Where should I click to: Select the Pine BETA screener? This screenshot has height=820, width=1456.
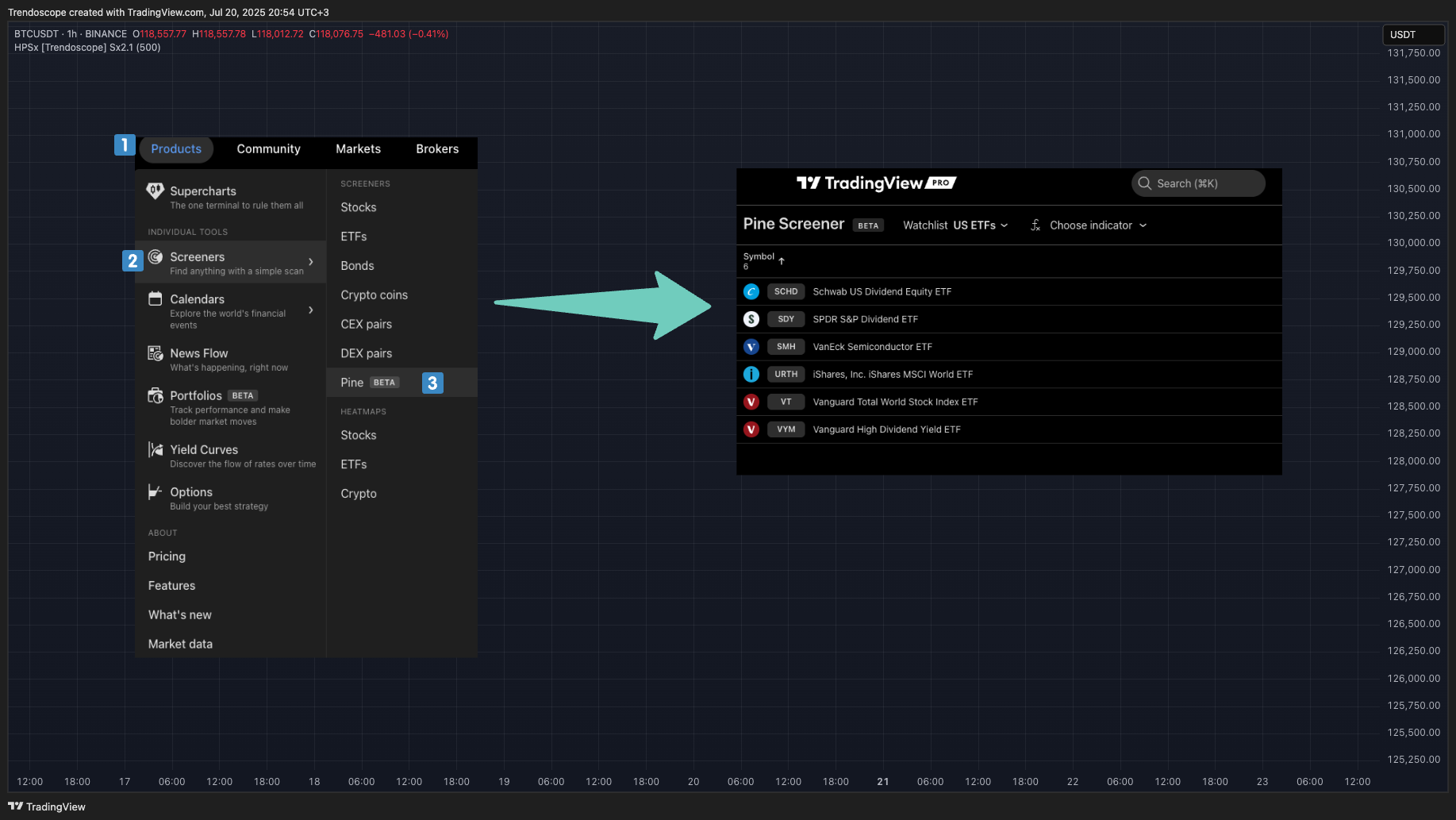401,383
